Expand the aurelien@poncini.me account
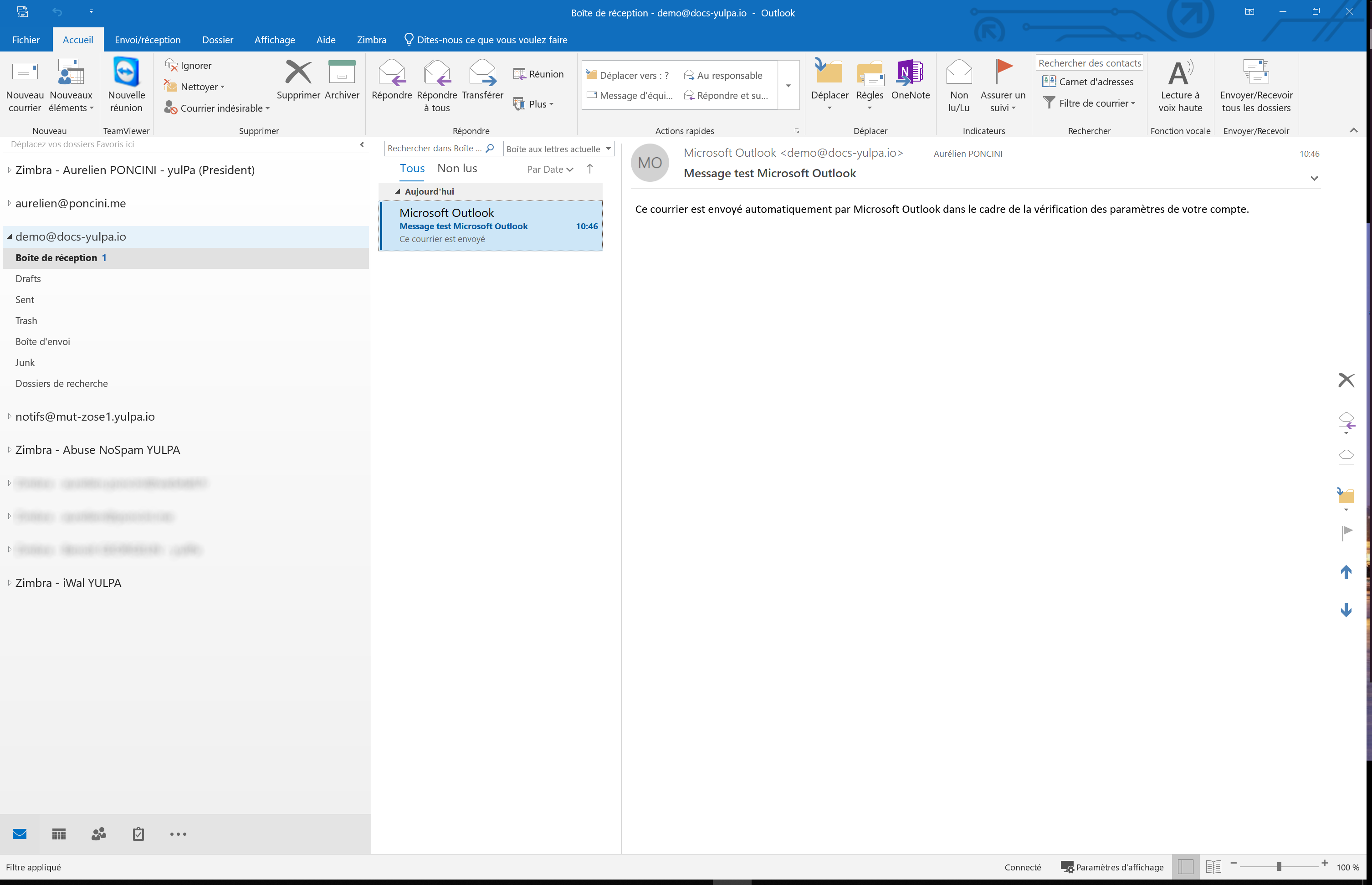 click(x=9, y=203)
